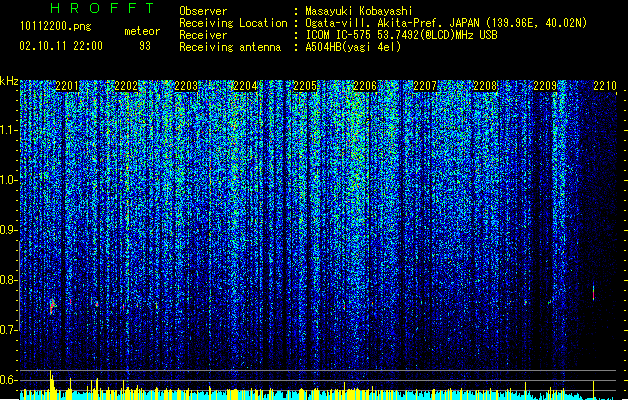Click the 2203 time marker
This screenshot has height=400, width=629.
186,86
